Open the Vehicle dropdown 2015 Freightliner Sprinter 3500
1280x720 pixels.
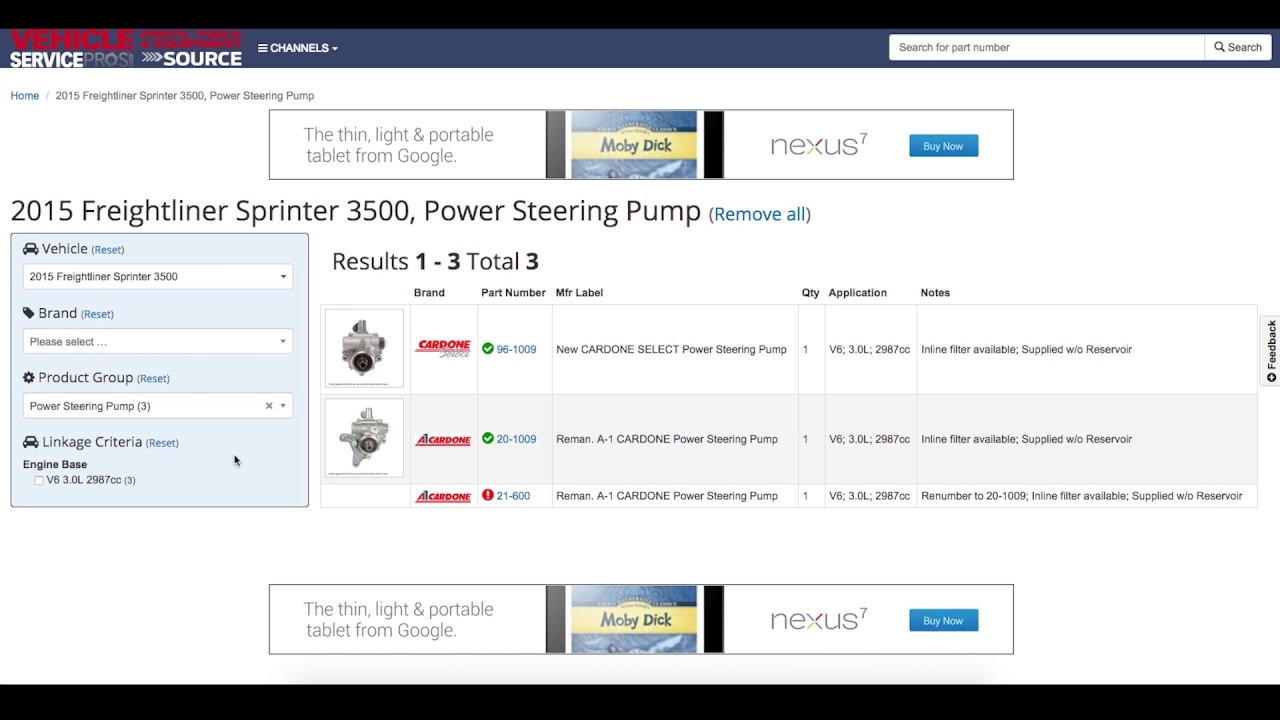click(x=158, y=277)
